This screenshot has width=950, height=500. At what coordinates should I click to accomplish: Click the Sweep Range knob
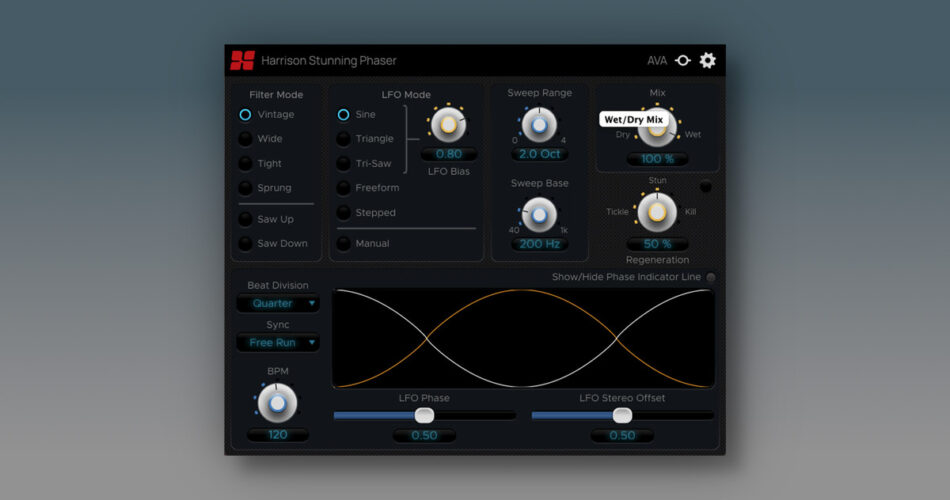pyautogui.click(x=540, y=125)
